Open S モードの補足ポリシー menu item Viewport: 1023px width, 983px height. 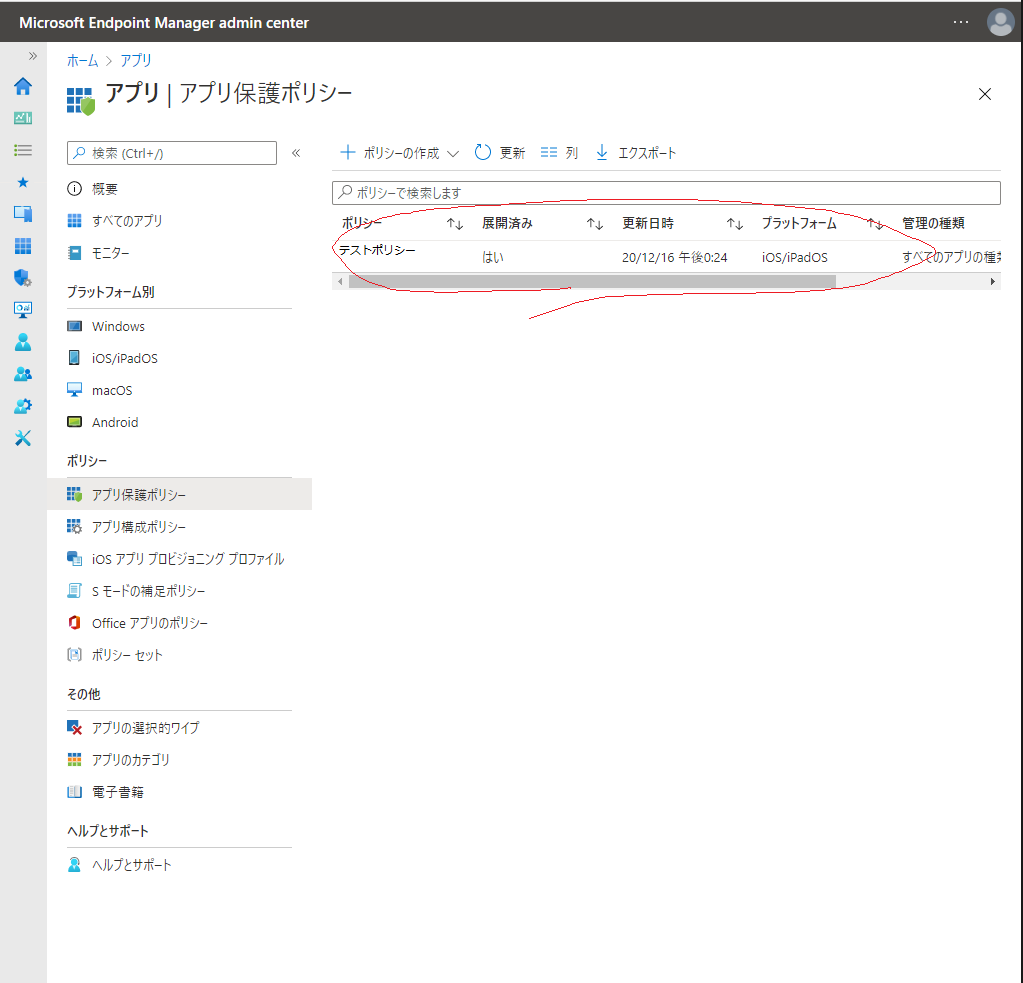[136, 590]
